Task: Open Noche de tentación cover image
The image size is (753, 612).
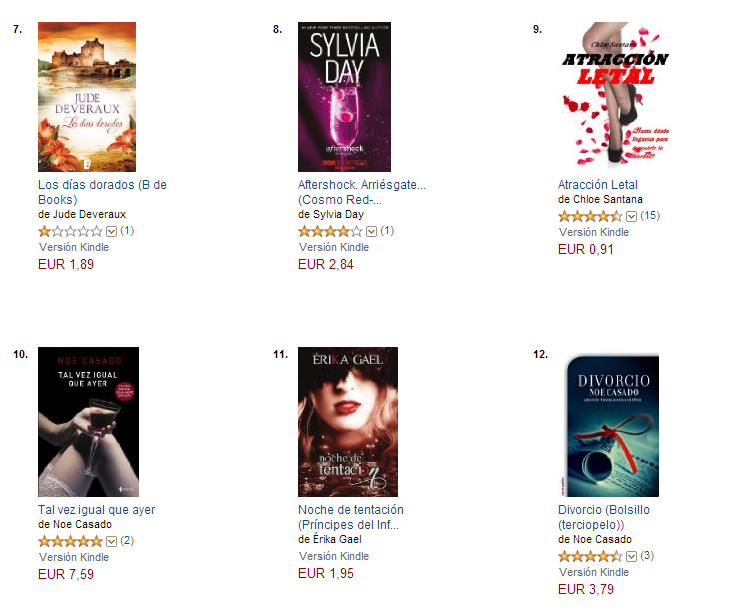Action: click(x=348, y=422)
